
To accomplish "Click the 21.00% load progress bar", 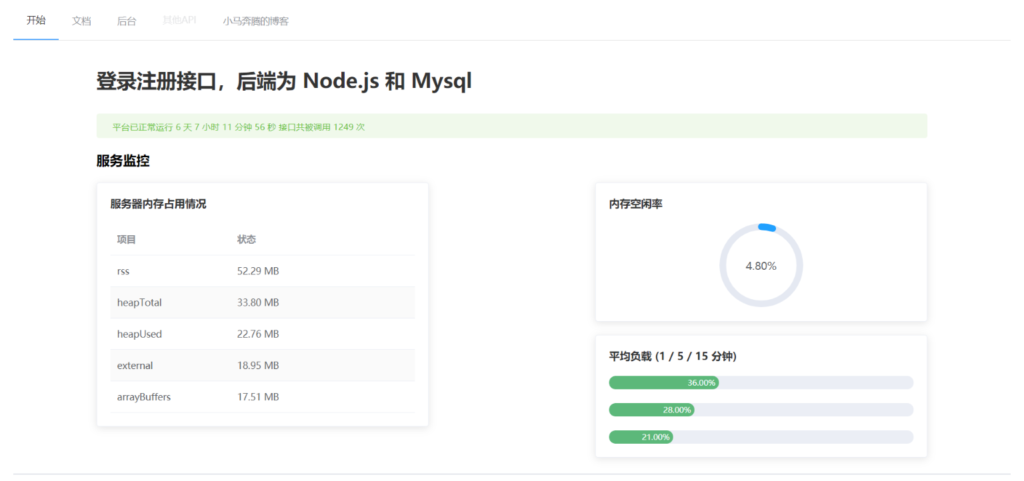I will point(761,437).
